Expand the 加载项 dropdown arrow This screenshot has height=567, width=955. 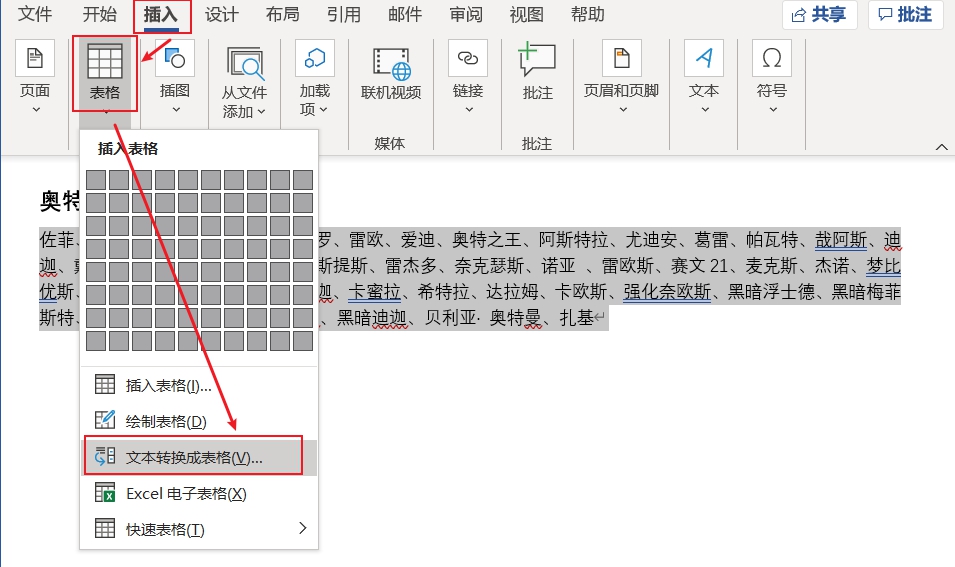tap(323, 110)
